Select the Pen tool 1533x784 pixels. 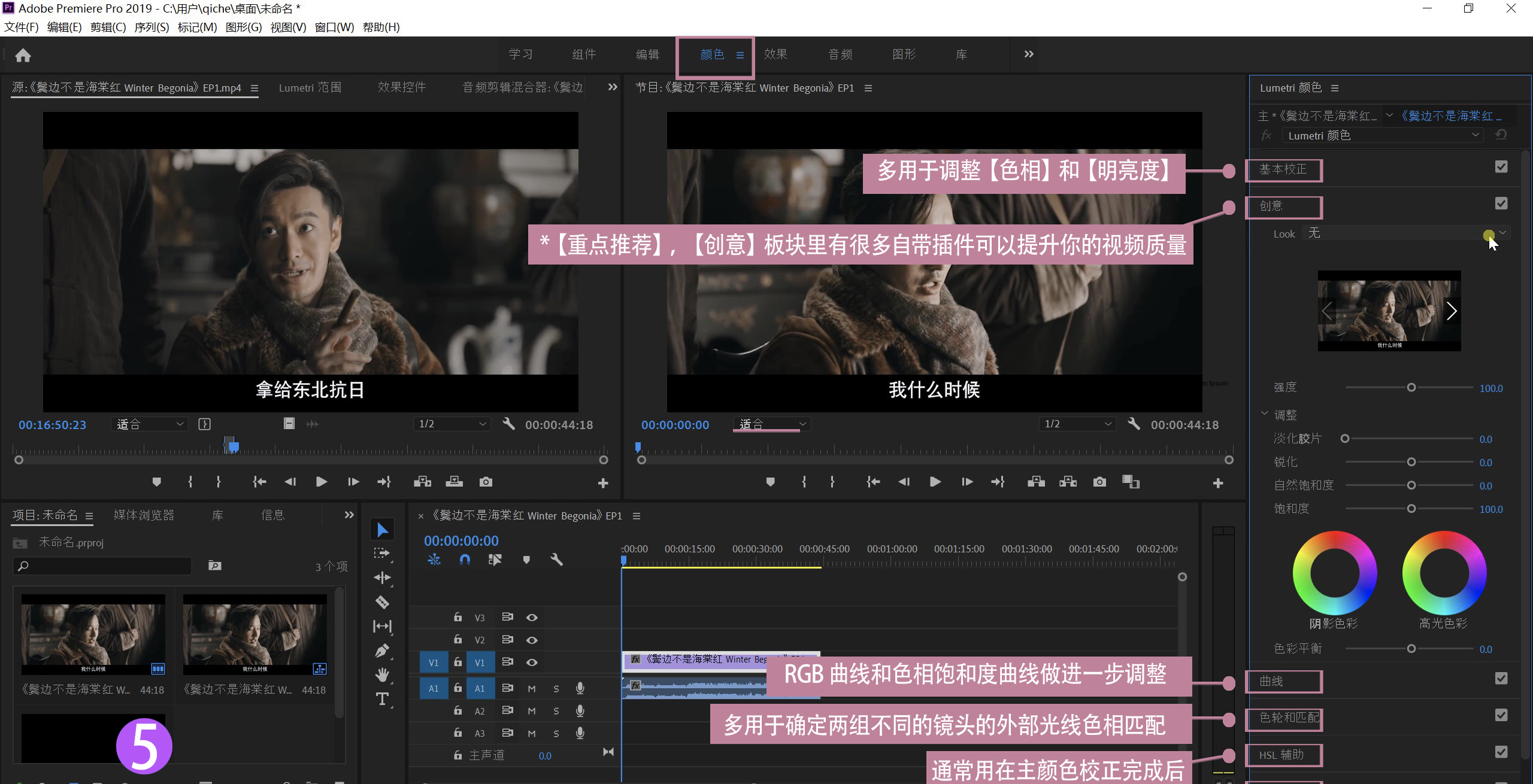(382, 651)
